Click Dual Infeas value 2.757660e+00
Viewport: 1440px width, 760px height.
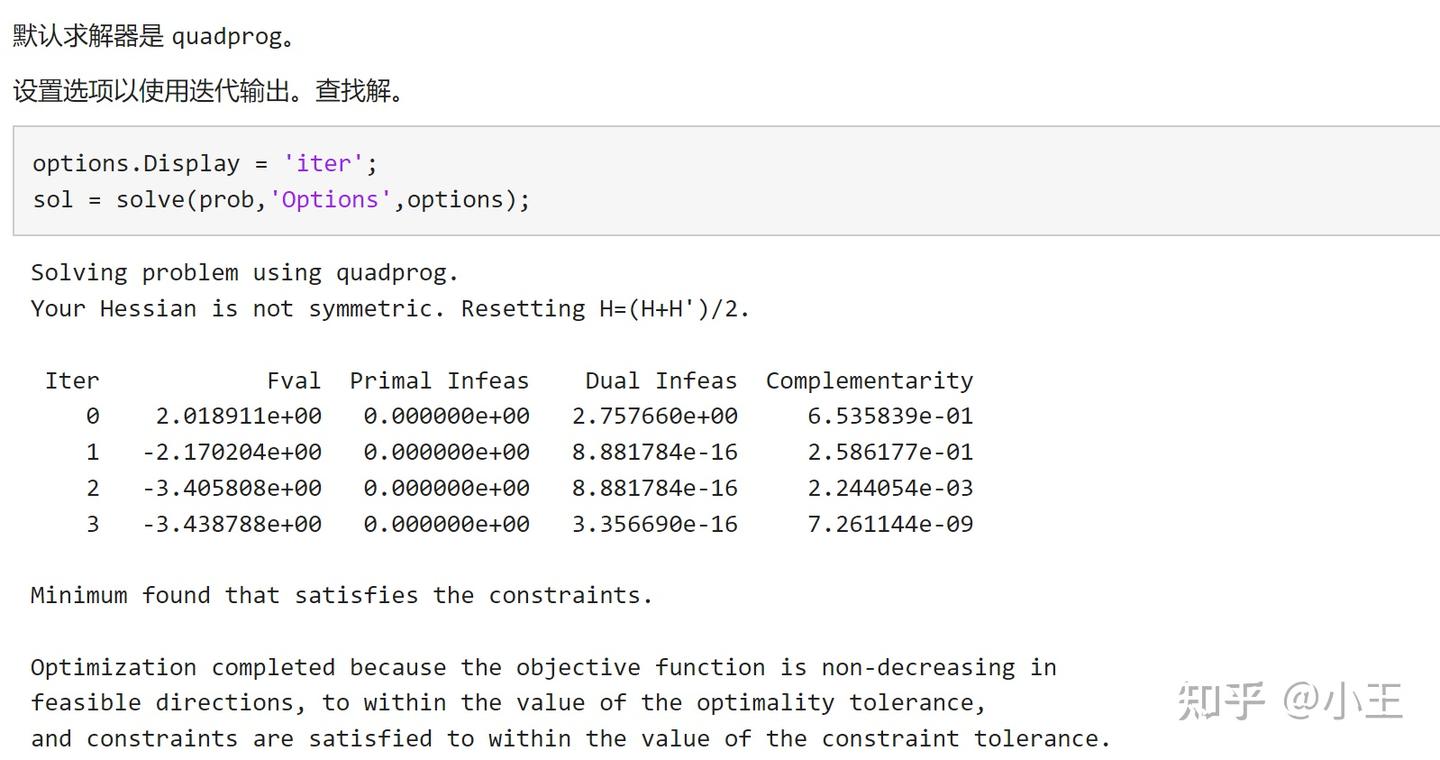pyautogui.click(x=655, y=416)
